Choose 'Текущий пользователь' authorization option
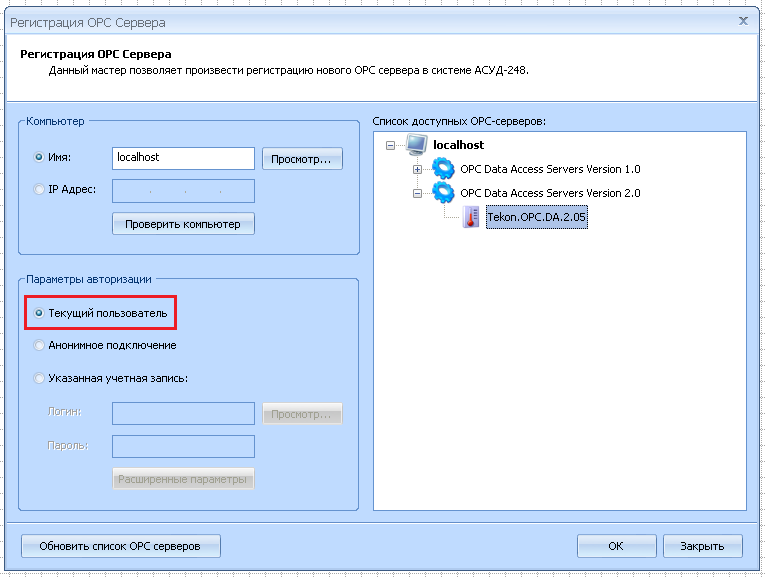 click(39, 313)
